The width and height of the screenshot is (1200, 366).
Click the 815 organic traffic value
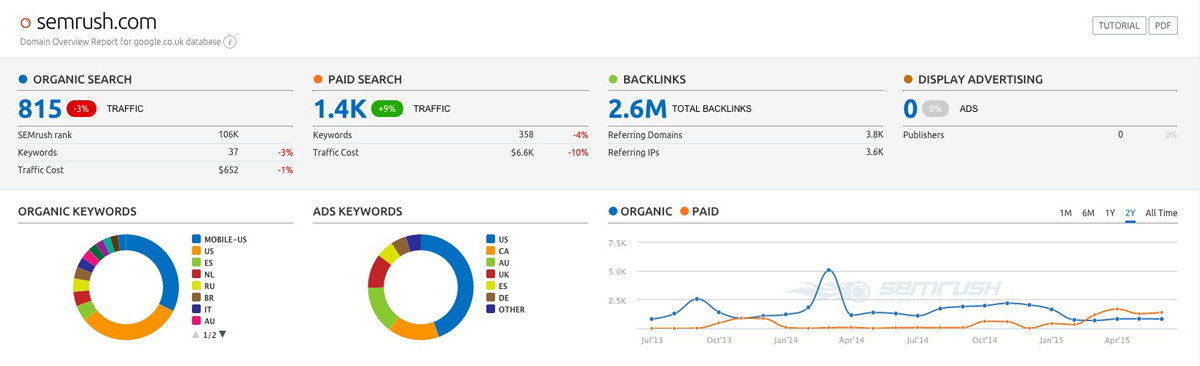[40, 108]
